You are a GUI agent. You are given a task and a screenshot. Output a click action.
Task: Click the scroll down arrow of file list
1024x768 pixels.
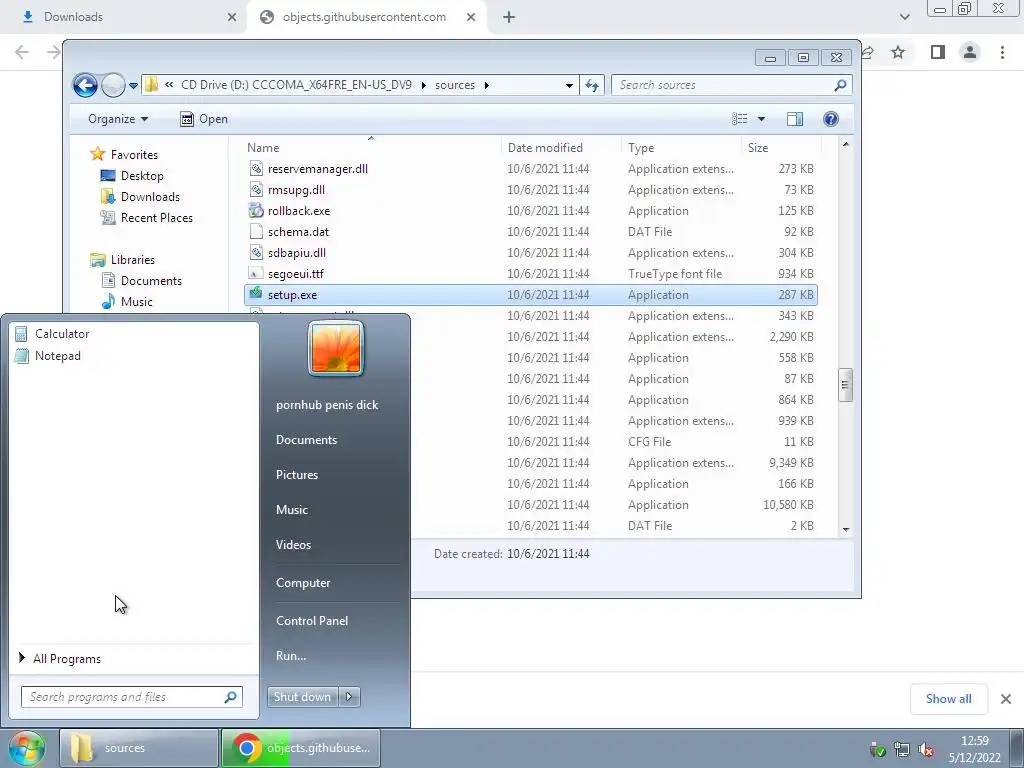point(846,529)
